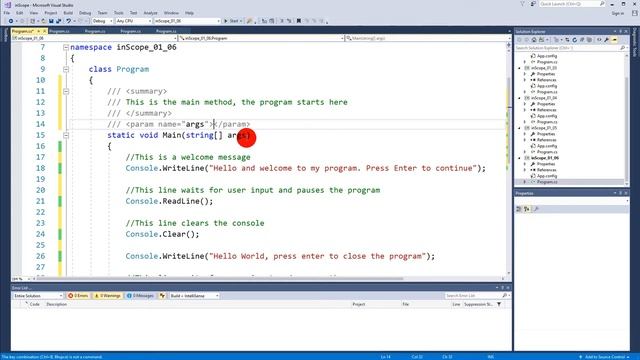The height and width of the screenshot is (360, 640).
Task: Click the highlighted Preview Selected Items icon
Action: [614, 40]
